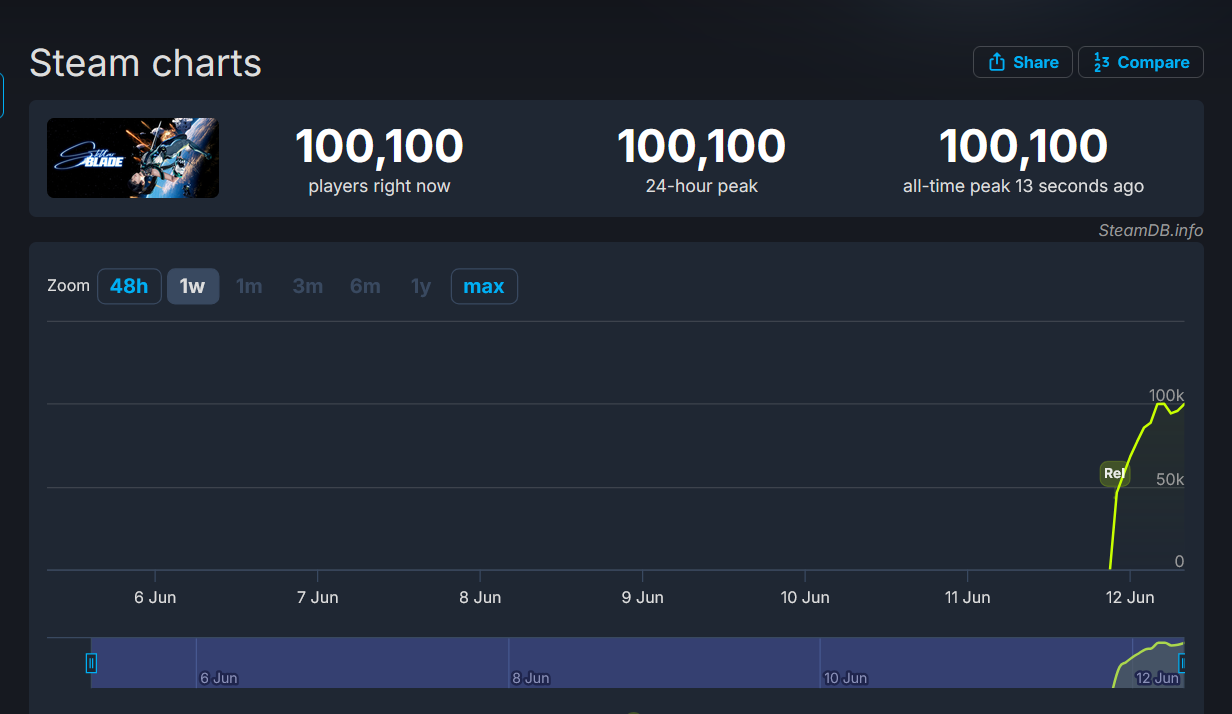Open the Stellar Blade game thumbnail

click(x=133, y=158)
